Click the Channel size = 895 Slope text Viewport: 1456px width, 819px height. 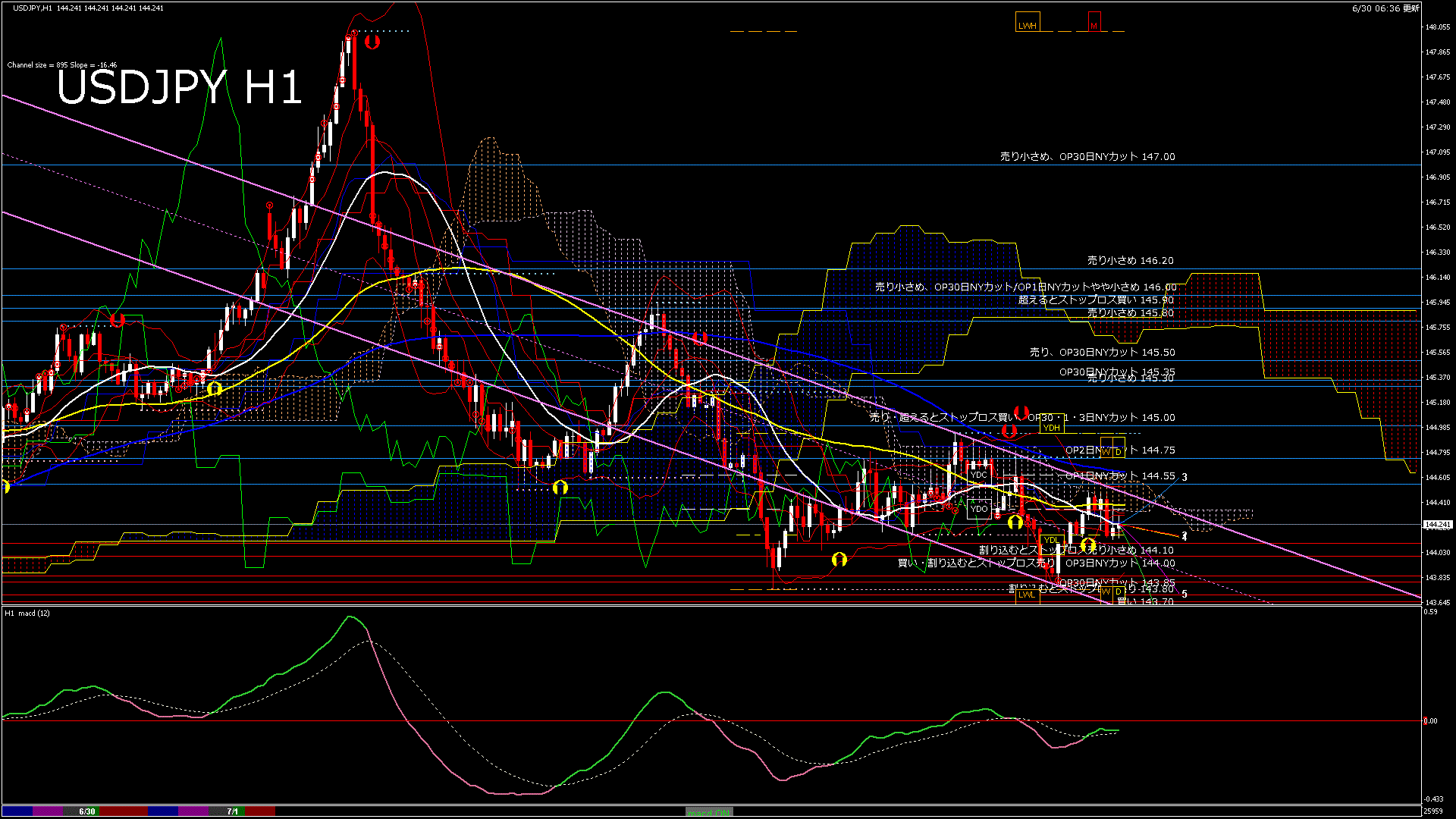[62, 65]
